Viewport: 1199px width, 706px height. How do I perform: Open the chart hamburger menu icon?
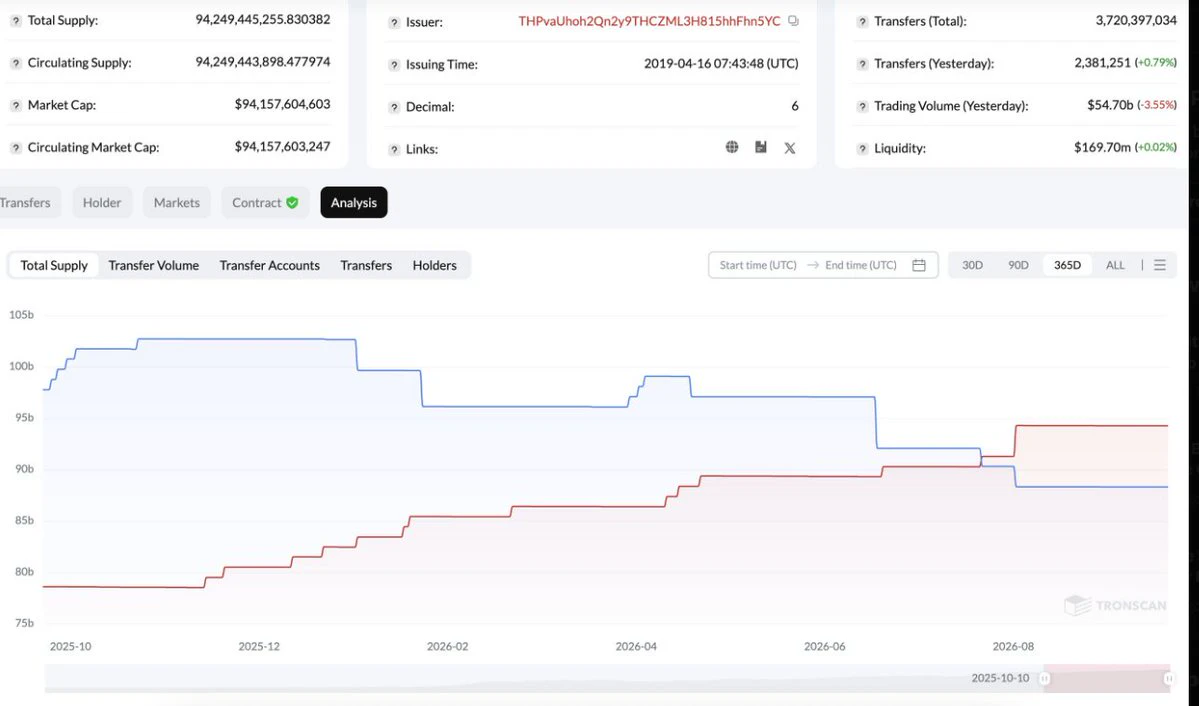(1160, 265)
